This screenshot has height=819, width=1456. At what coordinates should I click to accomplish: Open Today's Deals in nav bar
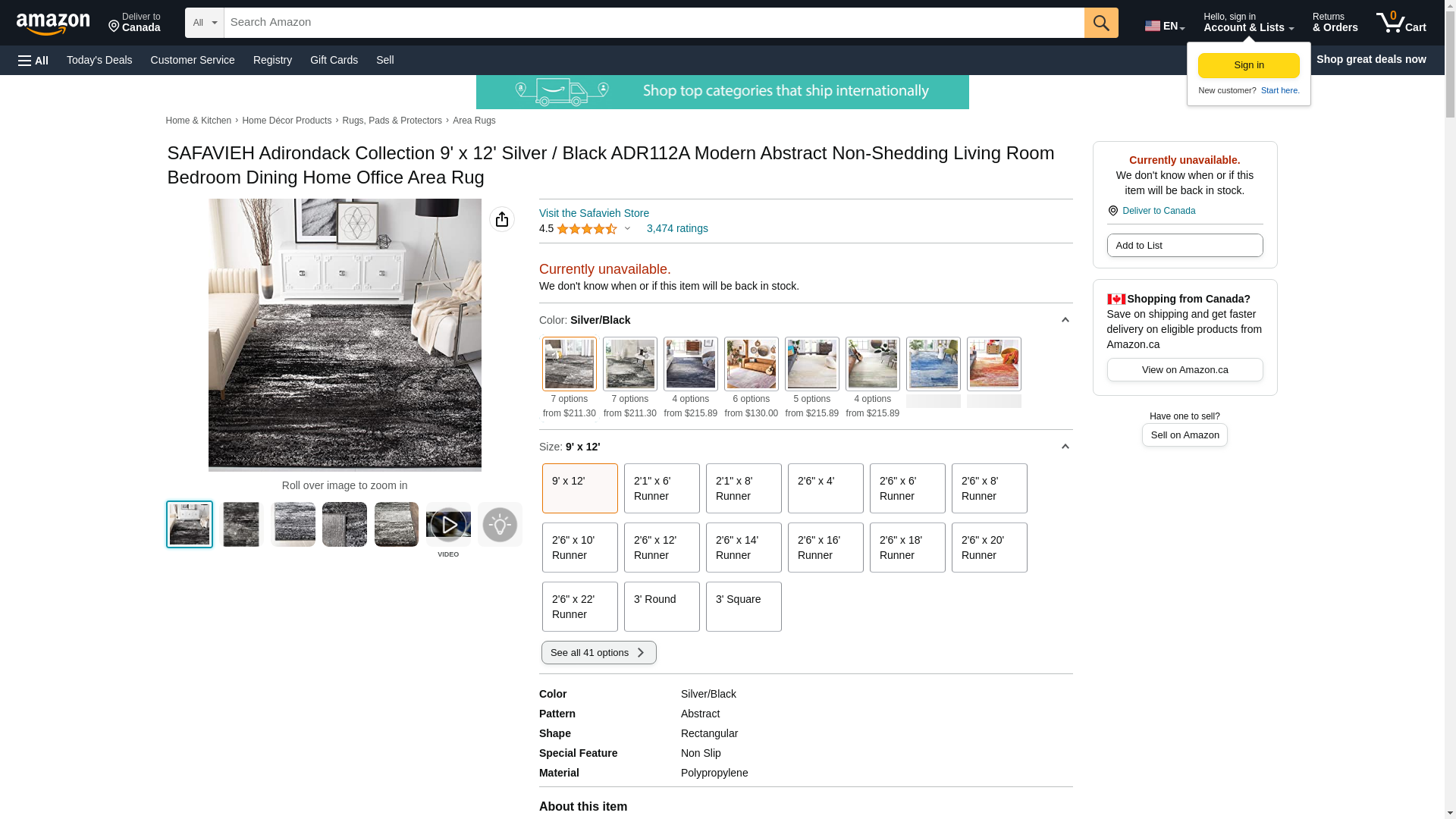point(99,60)
